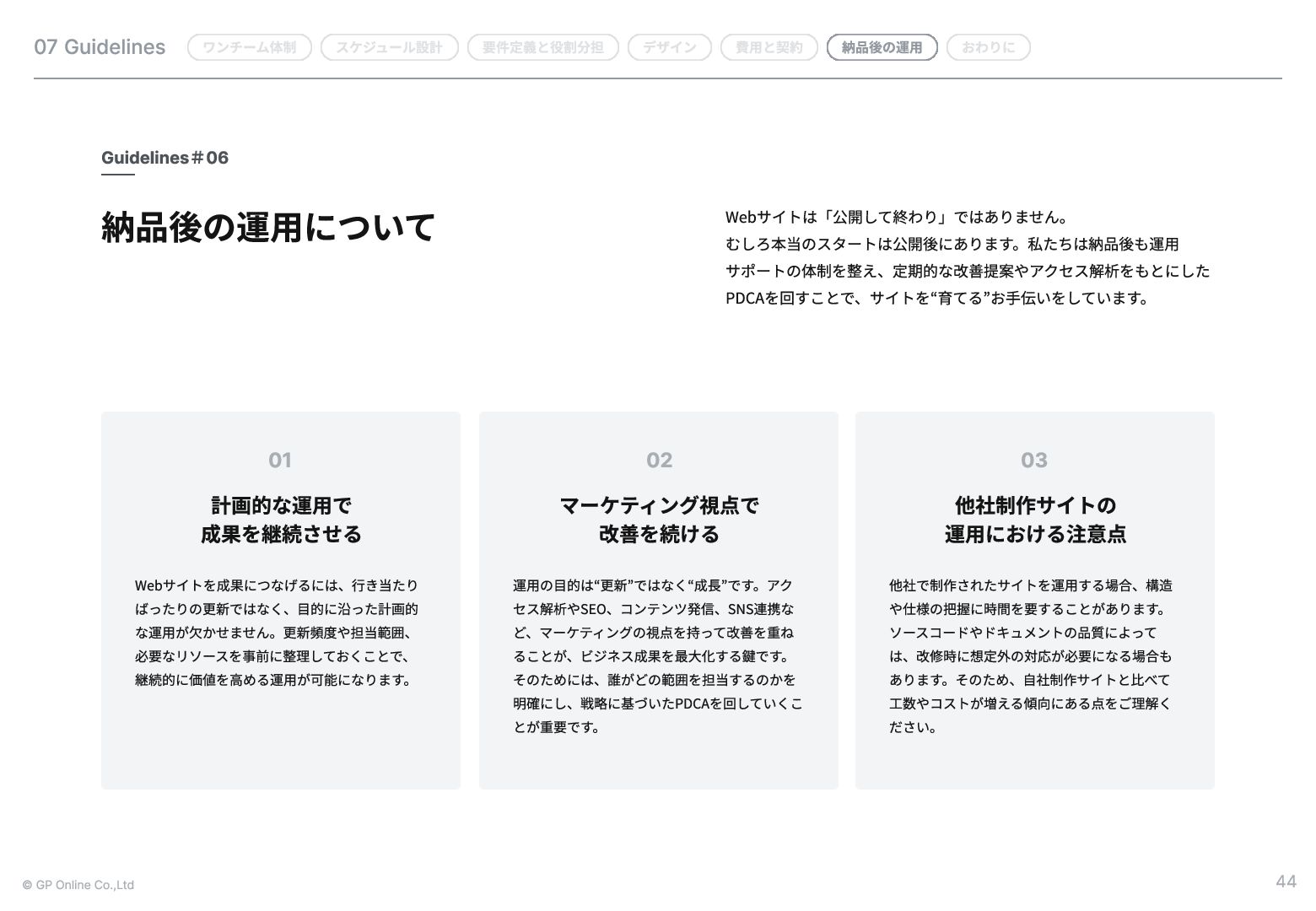Click the line starting 'ど、マーケティングの視点'
This screenshot has height=911, width=1316.
(x=653, y=633)
